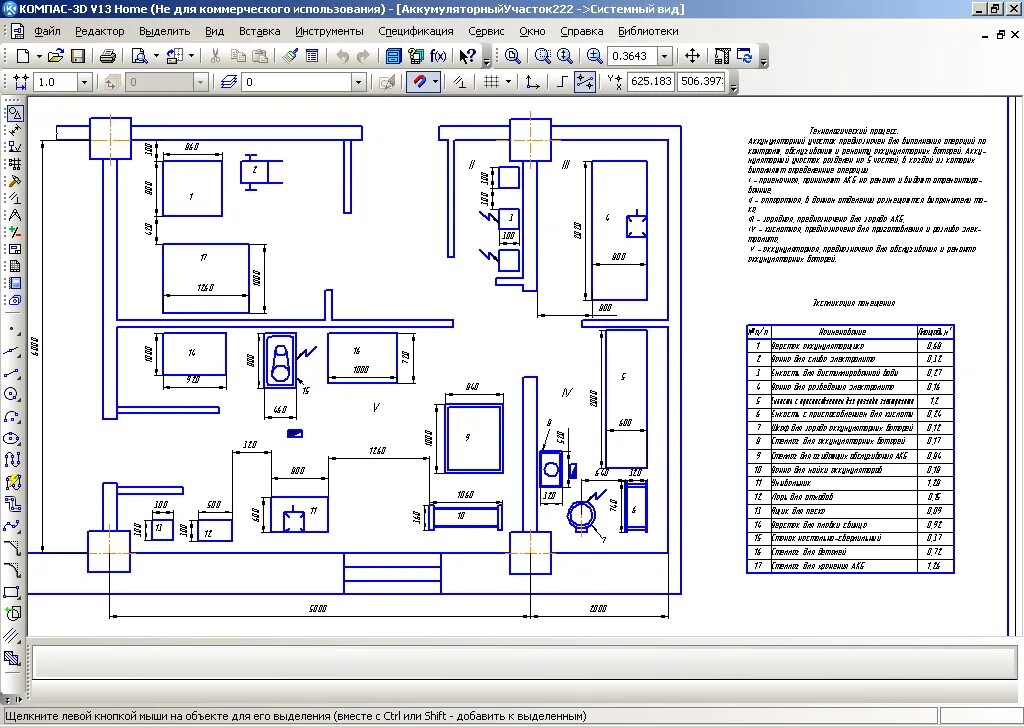Expand the snap magnet arrow dropdown
This screenshot has height=728, width=1024.
tap(436, 82)
